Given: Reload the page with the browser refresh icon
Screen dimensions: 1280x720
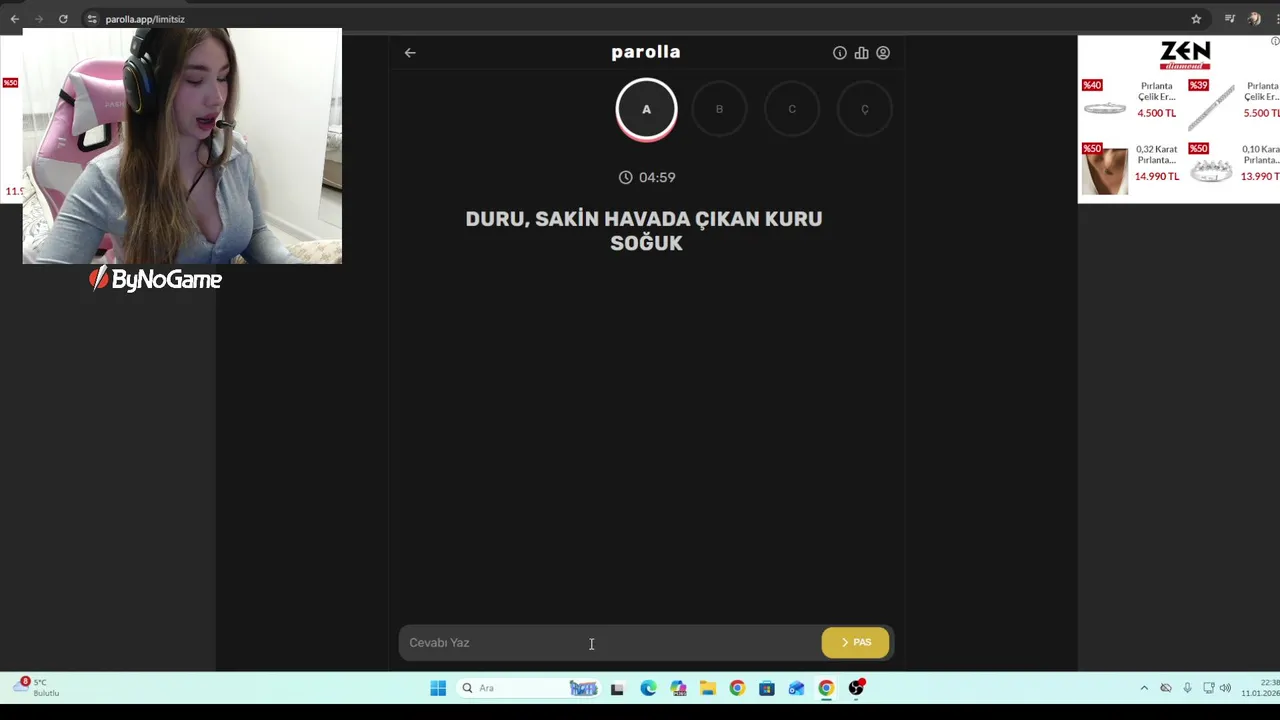Looking at the screenshot, I should (63, 19).
